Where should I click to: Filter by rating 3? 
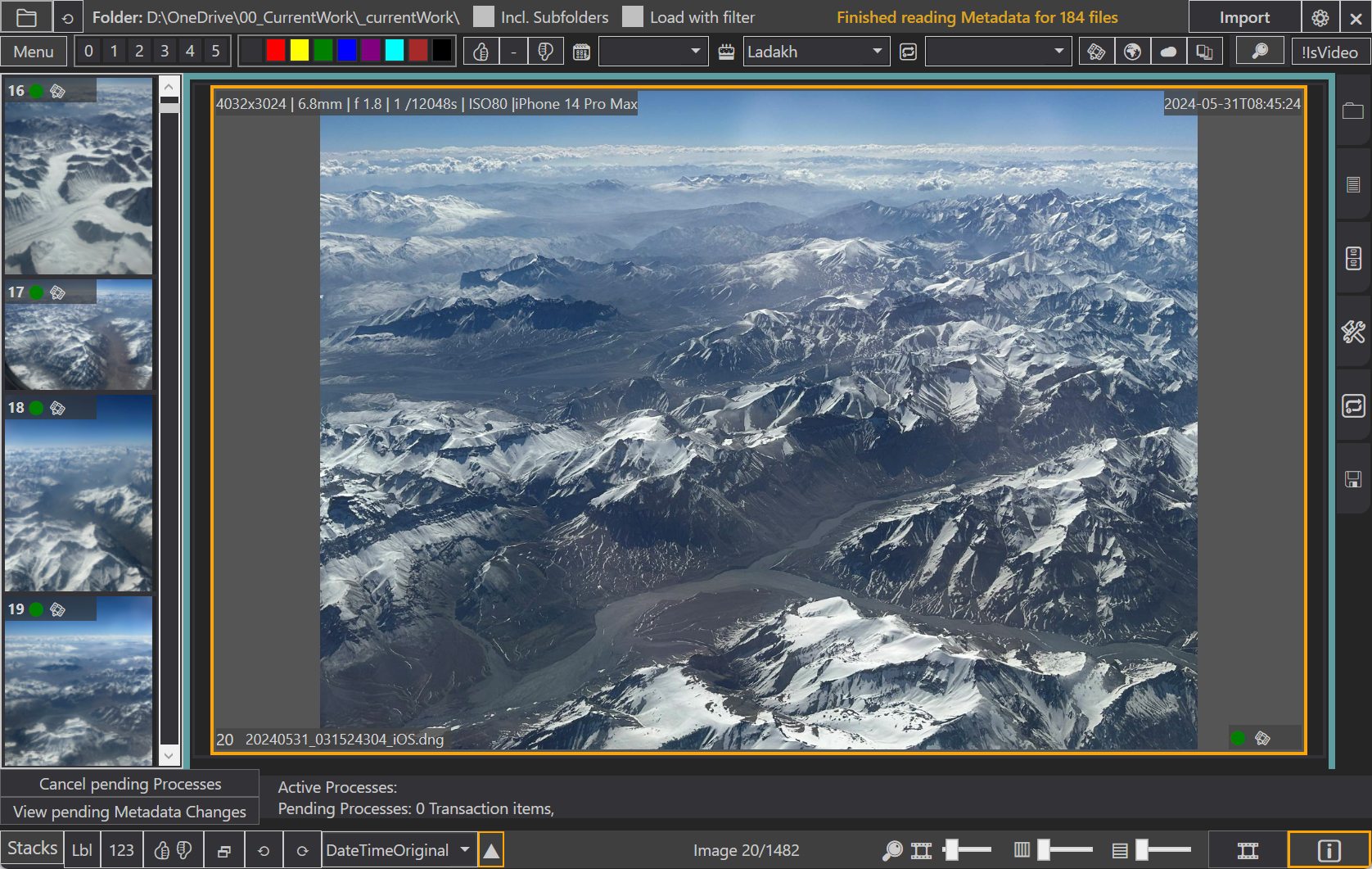pyautogui.click(x=165, y=51)
